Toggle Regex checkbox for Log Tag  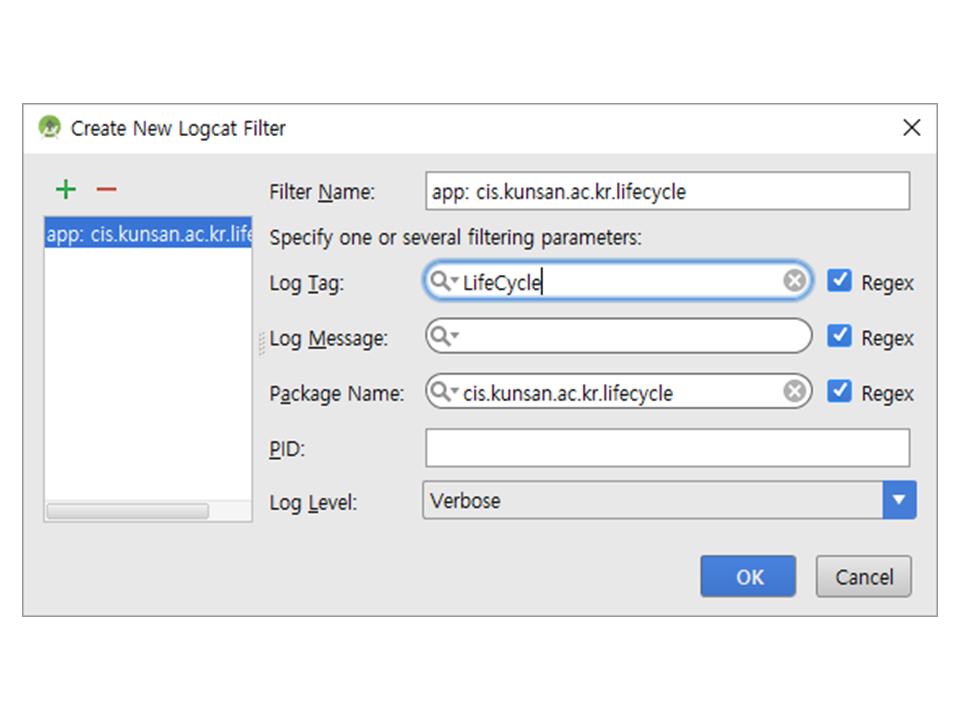point(840,282)
